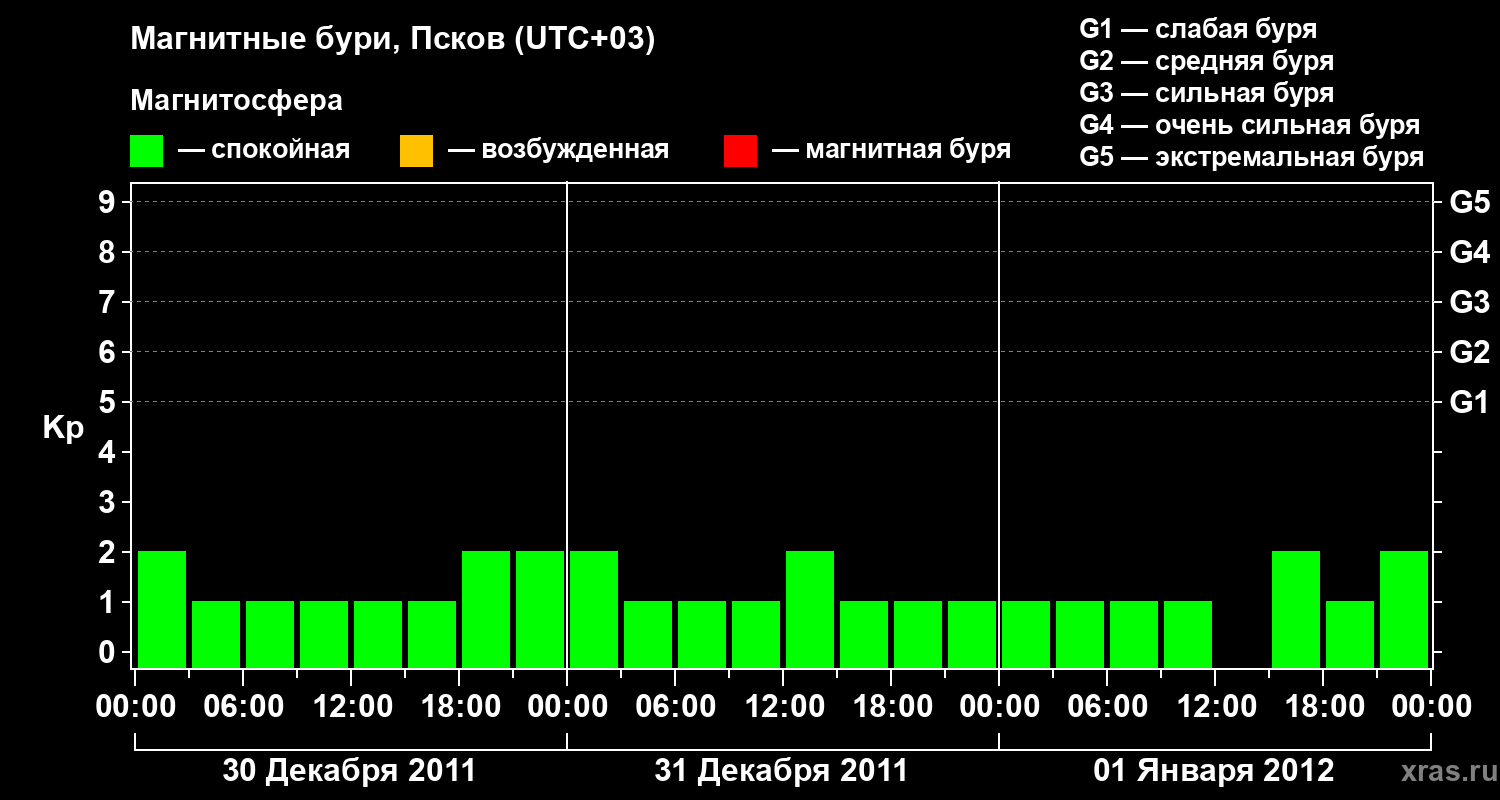Click the '18:00' time label under 31 December

click(891, 707)
